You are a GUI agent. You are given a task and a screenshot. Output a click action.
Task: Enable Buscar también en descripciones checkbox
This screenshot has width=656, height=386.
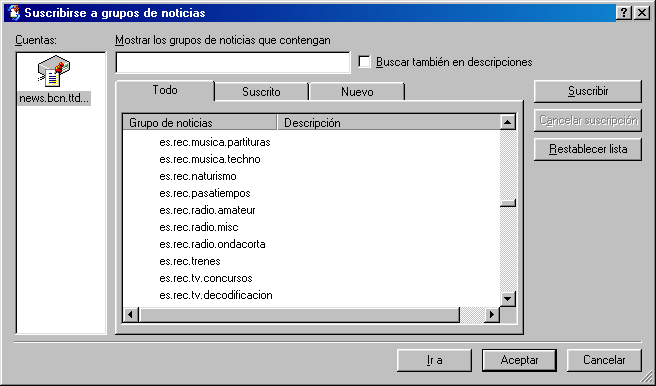click(364, 61)
